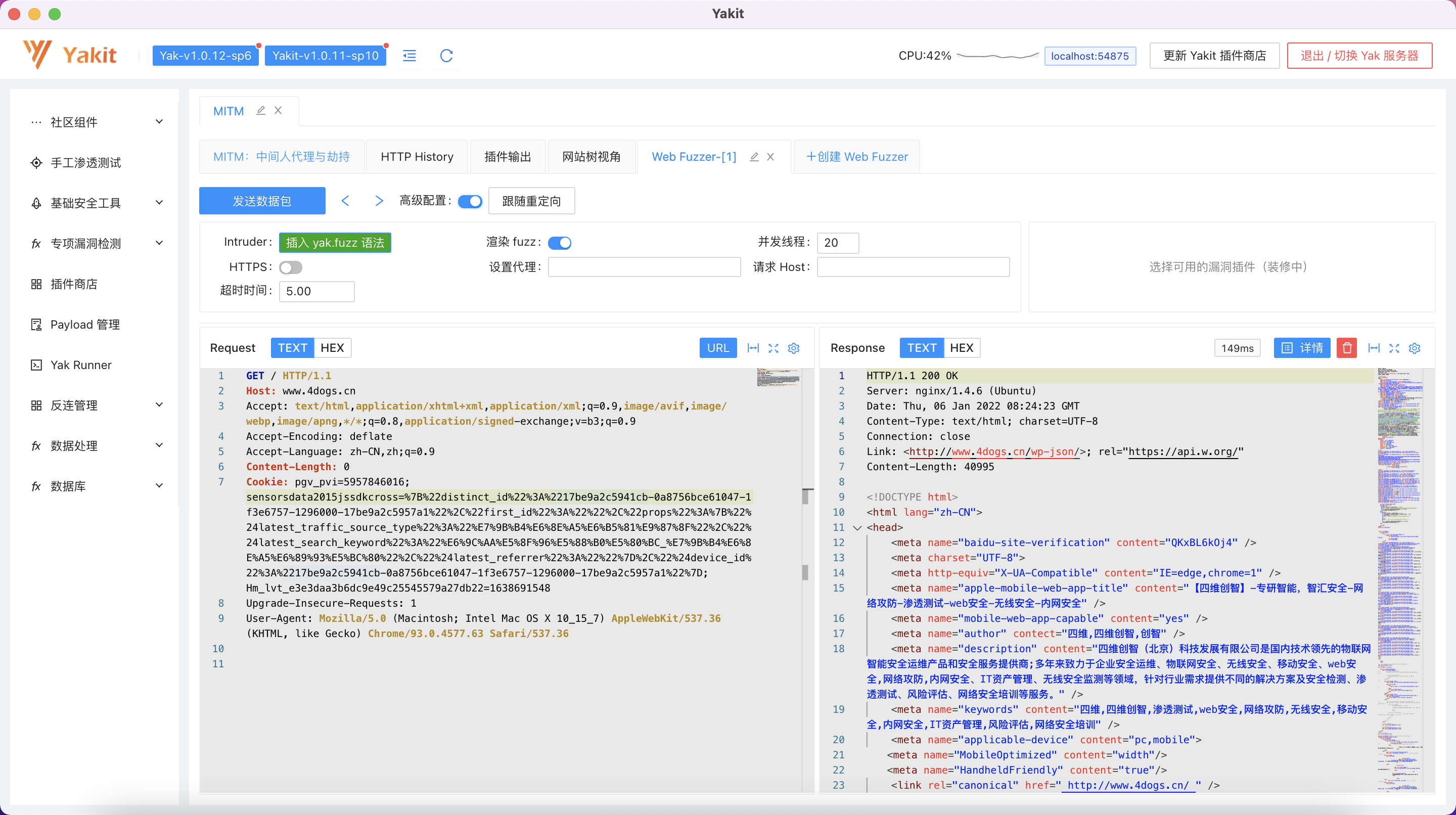This screenshot has width=1456, height=815.
Task: Click 更新 Yakit 插件商店 button
Action: coord(1213,56)
